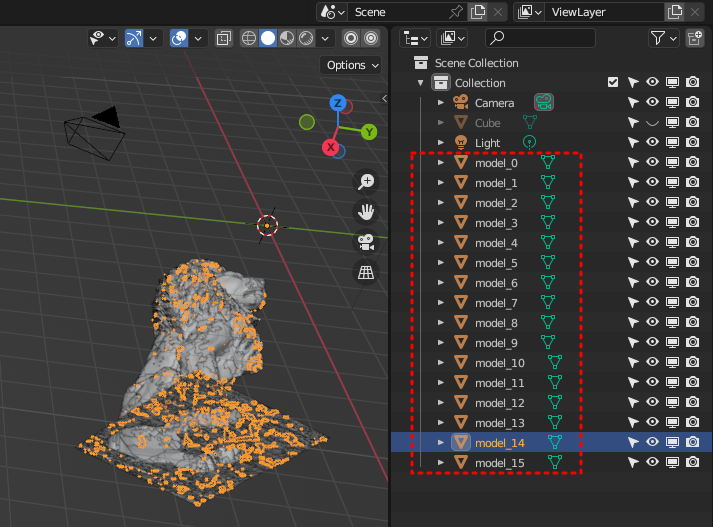Expand the model_0 tree item

click(x=441, y=162)
